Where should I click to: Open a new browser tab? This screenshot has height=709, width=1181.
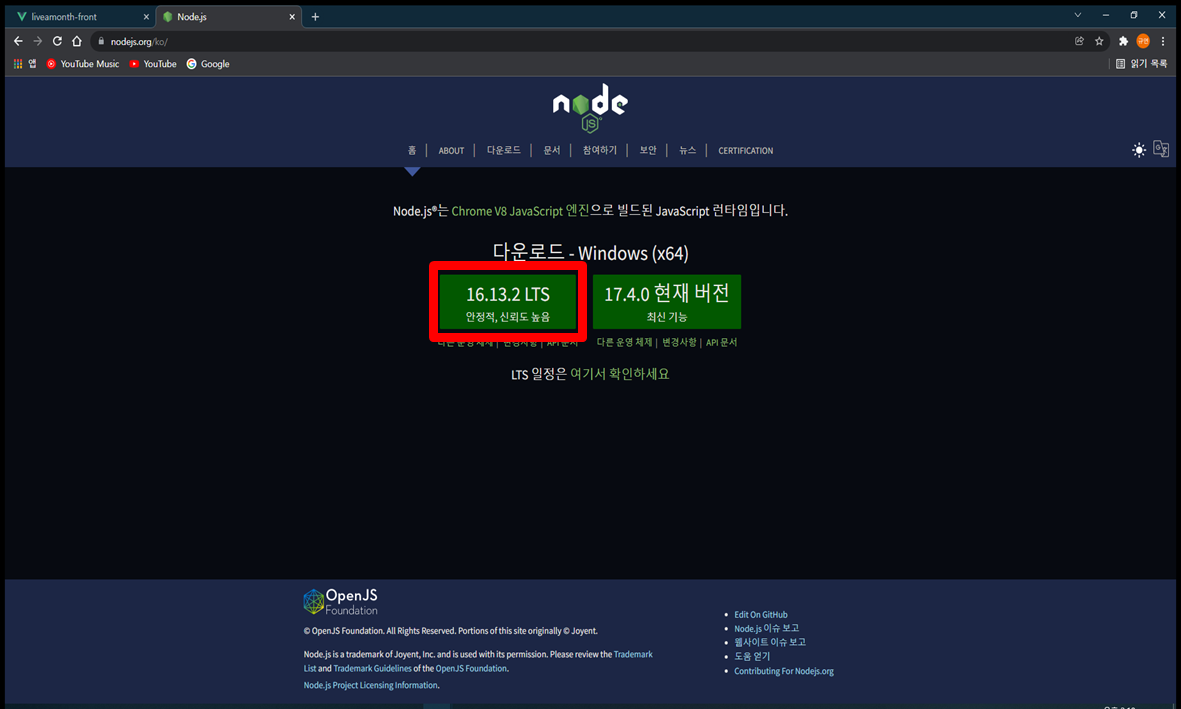click(315, 17)
